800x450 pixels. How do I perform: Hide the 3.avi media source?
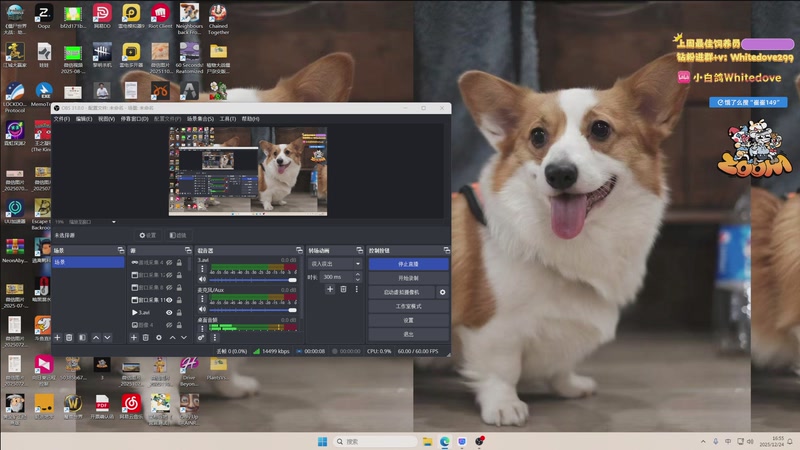coord(169,313)
